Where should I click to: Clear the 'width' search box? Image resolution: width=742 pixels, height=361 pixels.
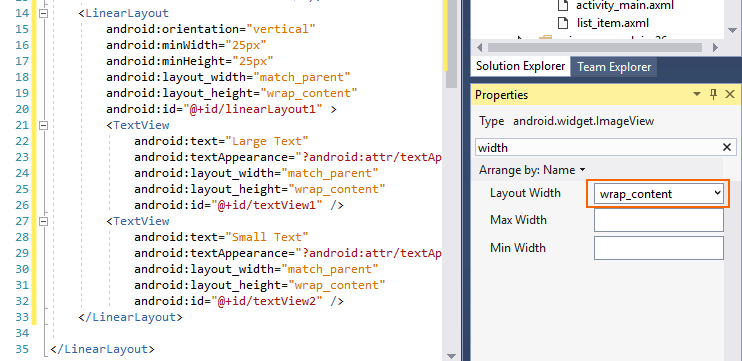(x=727, y=148)
